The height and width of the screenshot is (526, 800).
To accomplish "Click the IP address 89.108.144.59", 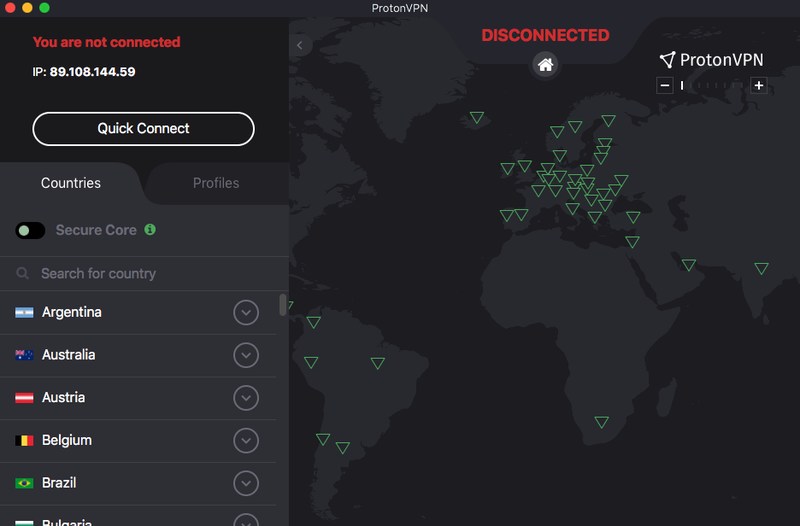I will tap(92, 71).
